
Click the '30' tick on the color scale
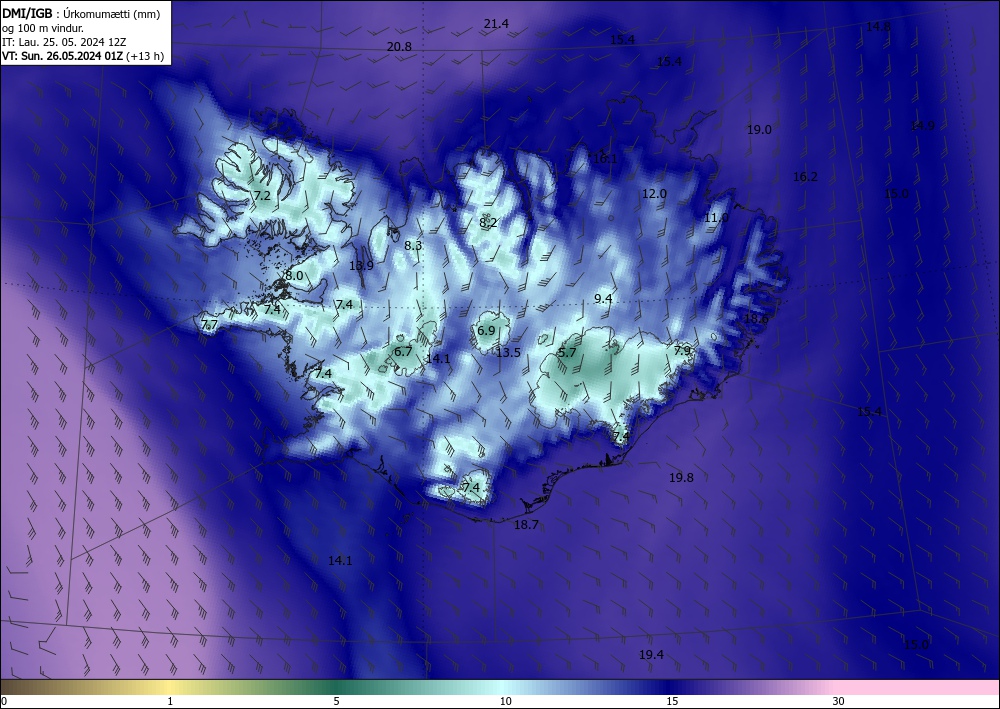838,701
